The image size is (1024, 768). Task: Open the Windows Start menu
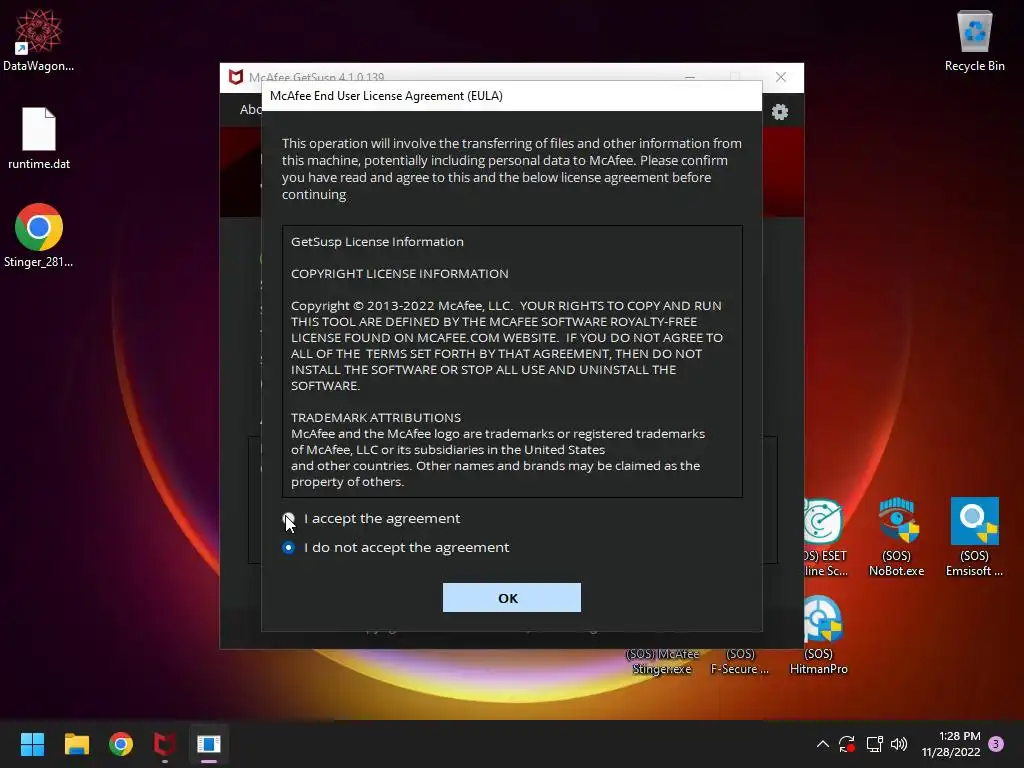(x=32, y=744)
